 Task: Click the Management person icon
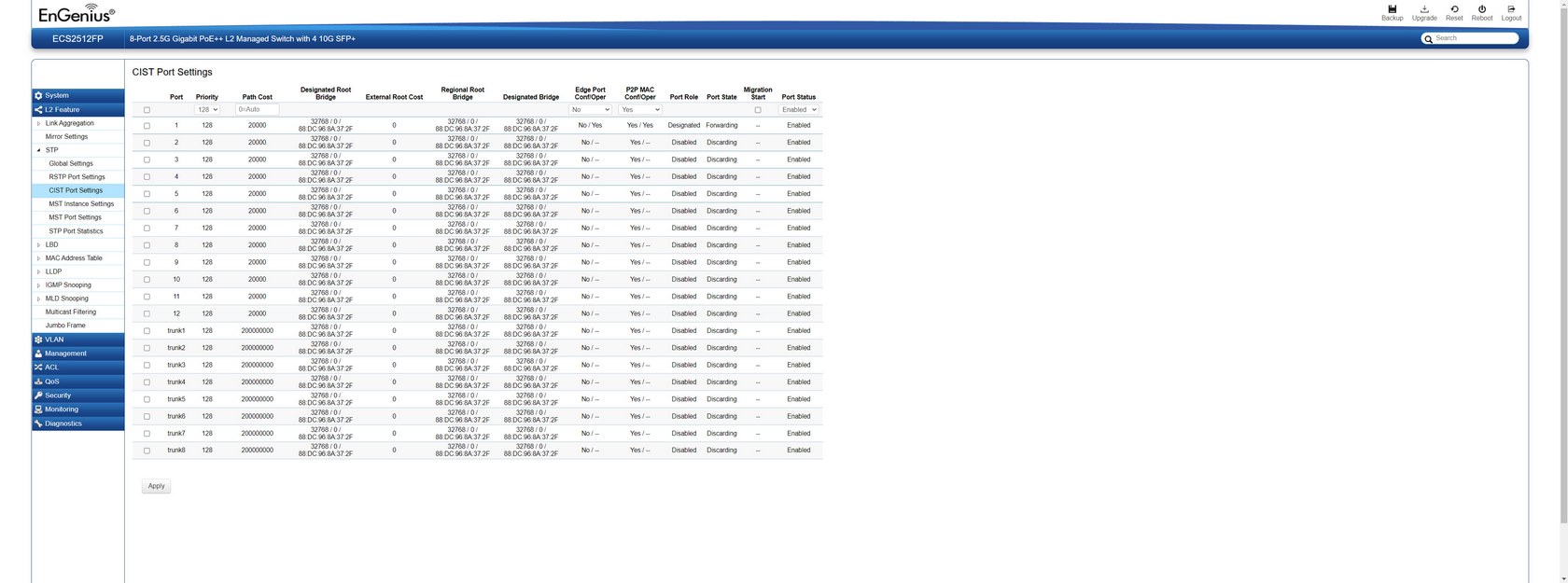(38, 354)
